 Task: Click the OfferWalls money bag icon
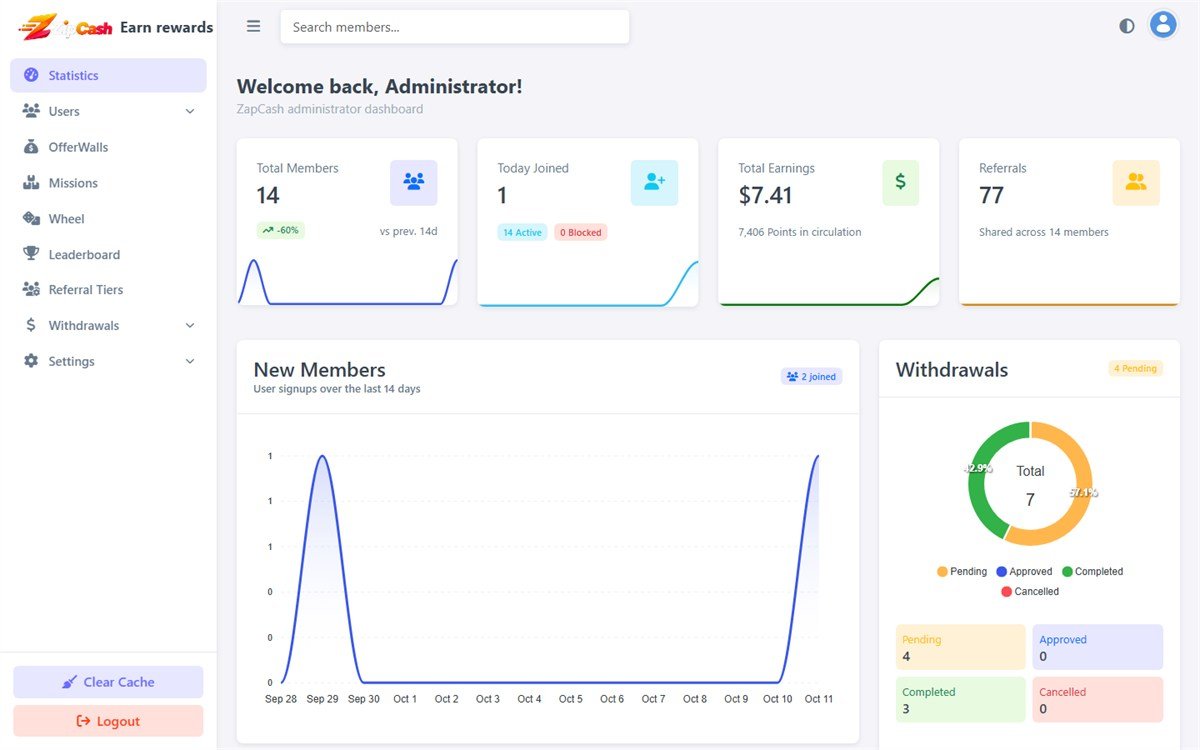[31, 147]
